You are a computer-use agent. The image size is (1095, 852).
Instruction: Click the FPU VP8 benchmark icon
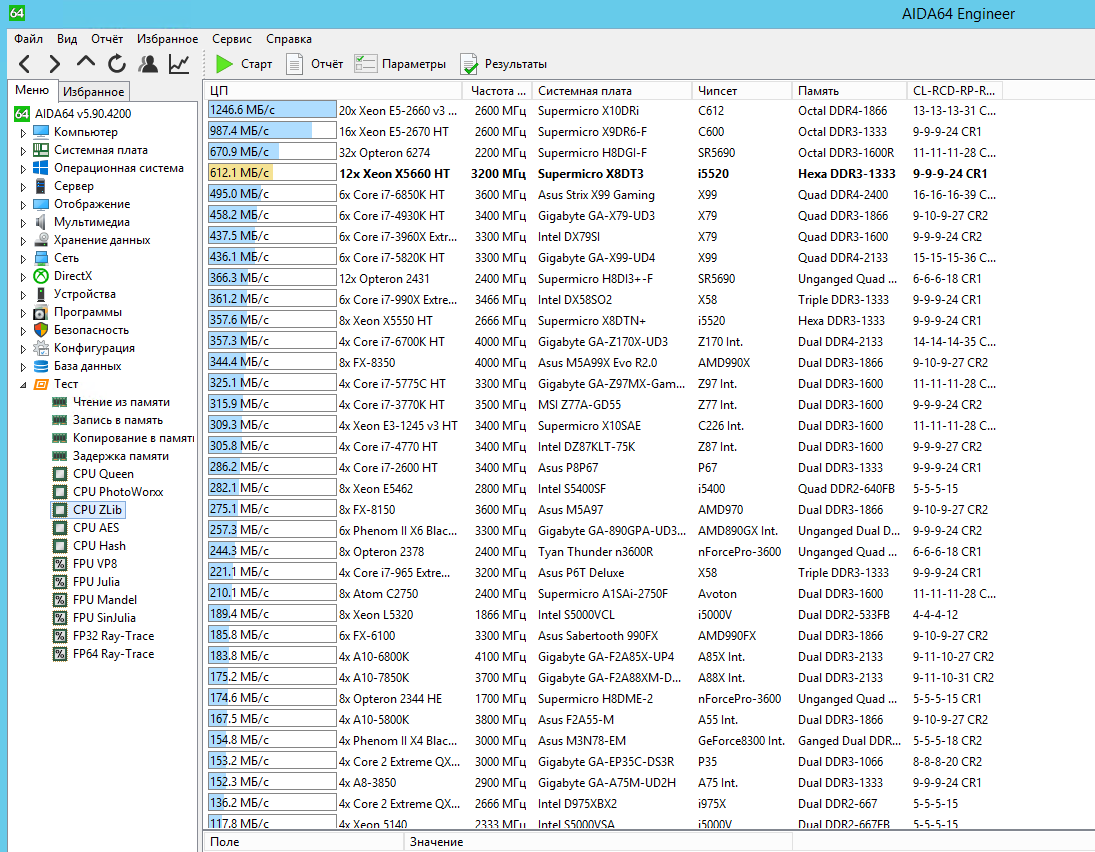60,564
